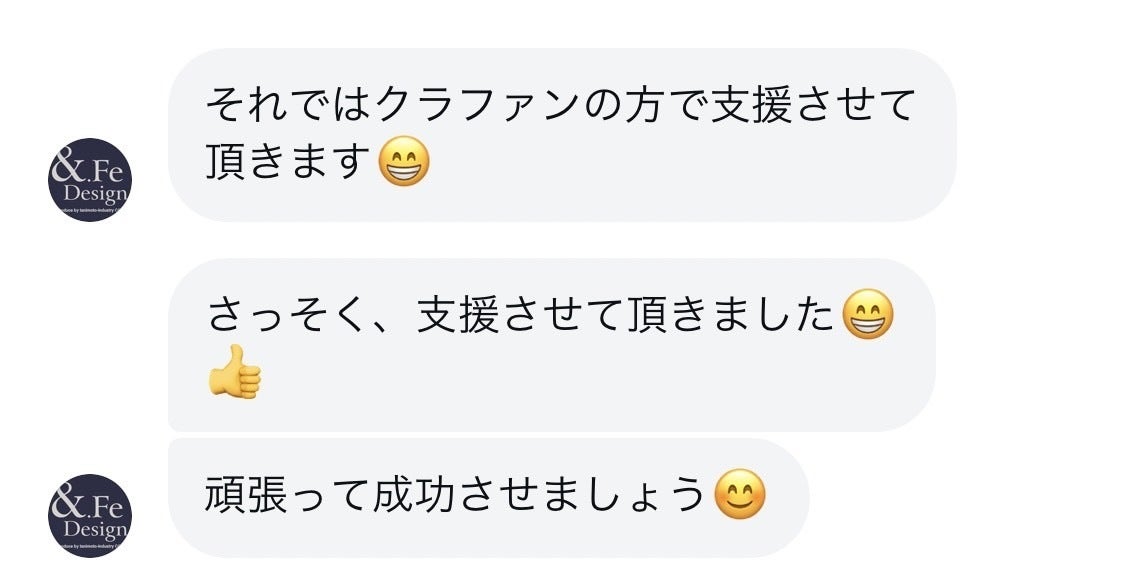Viewport: 1125px width, 563px height.
Task: Click the "Design" text in the bottom avatar
Action: pos(95,528)
